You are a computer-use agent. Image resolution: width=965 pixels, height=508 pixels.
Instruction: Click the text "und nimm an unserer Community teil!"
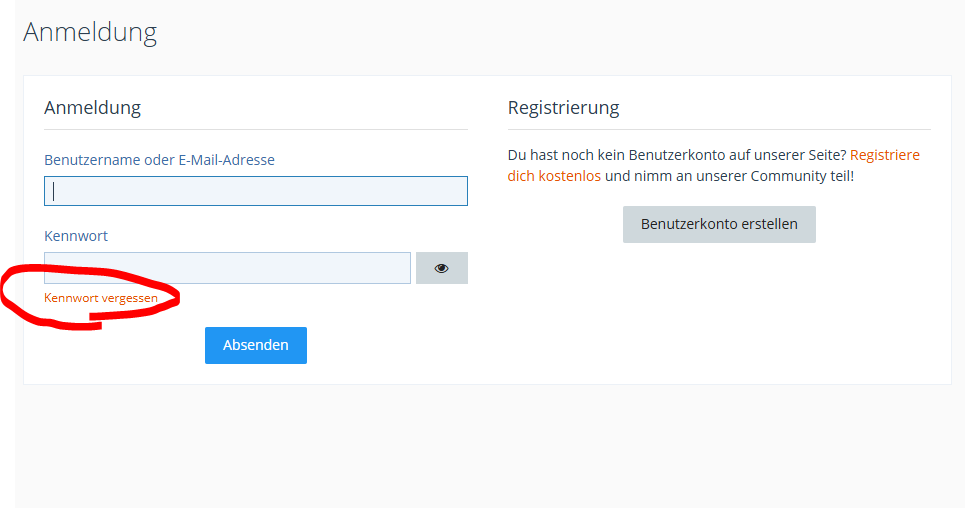pyautogui.click(x=729, y=176)
